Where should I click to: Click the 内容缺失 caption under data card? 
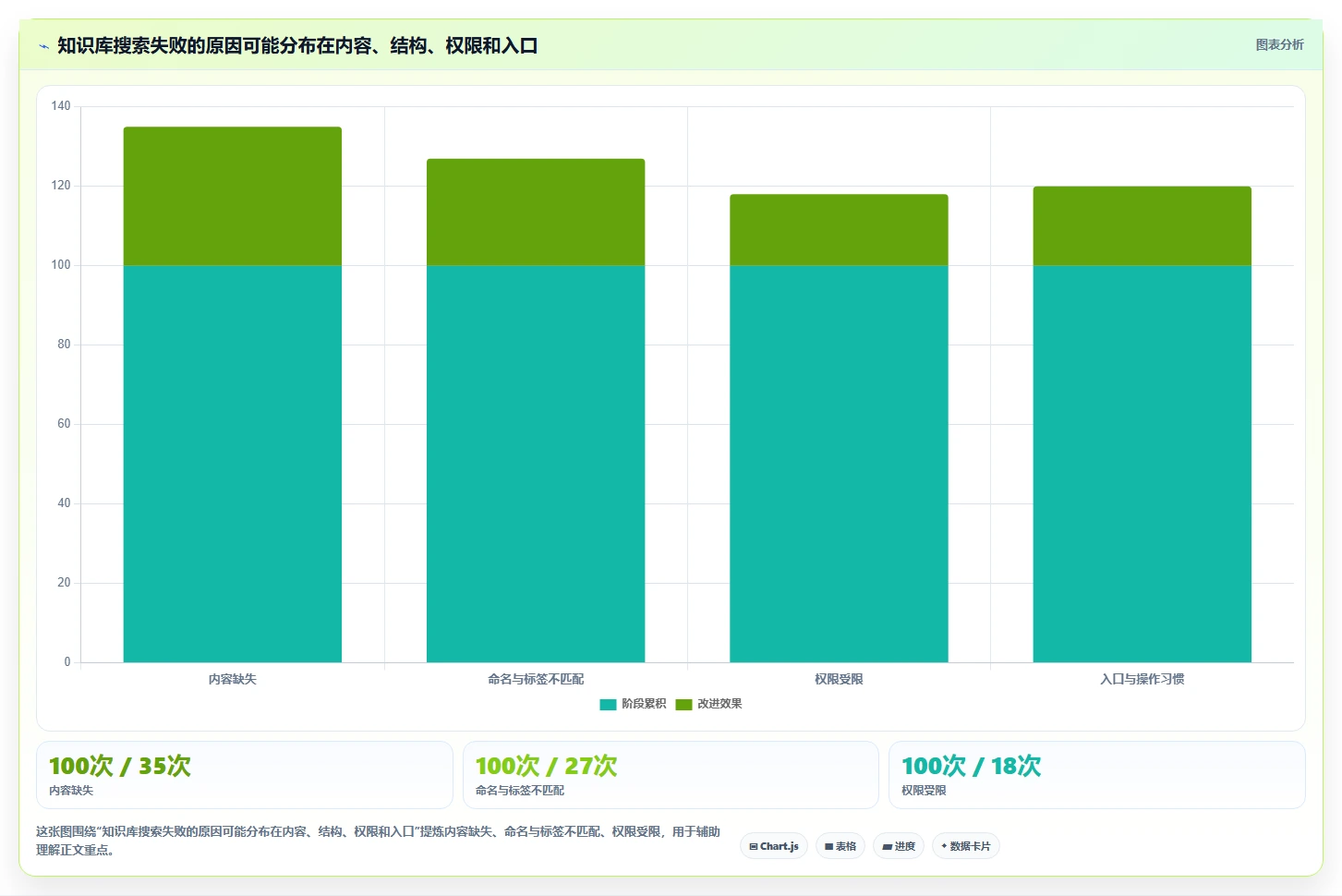click(71, 791)
